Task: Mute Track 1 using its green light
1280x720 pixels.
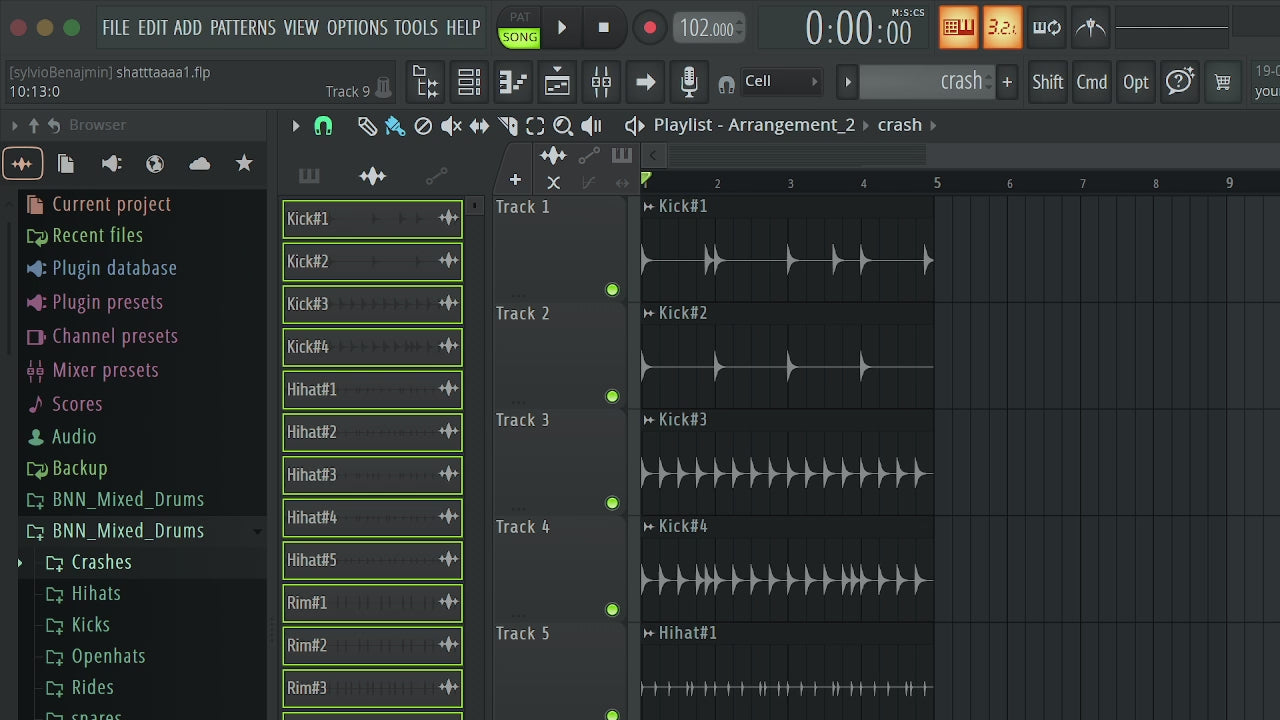Action: (612, 290)
